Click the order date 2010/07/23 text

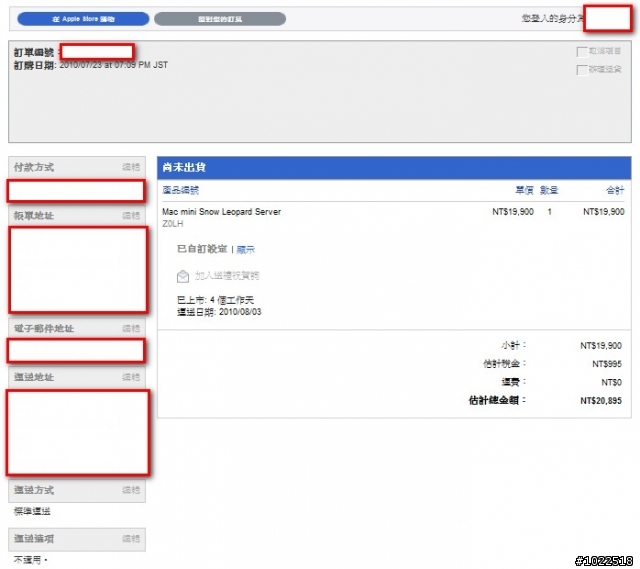[114, 65]
